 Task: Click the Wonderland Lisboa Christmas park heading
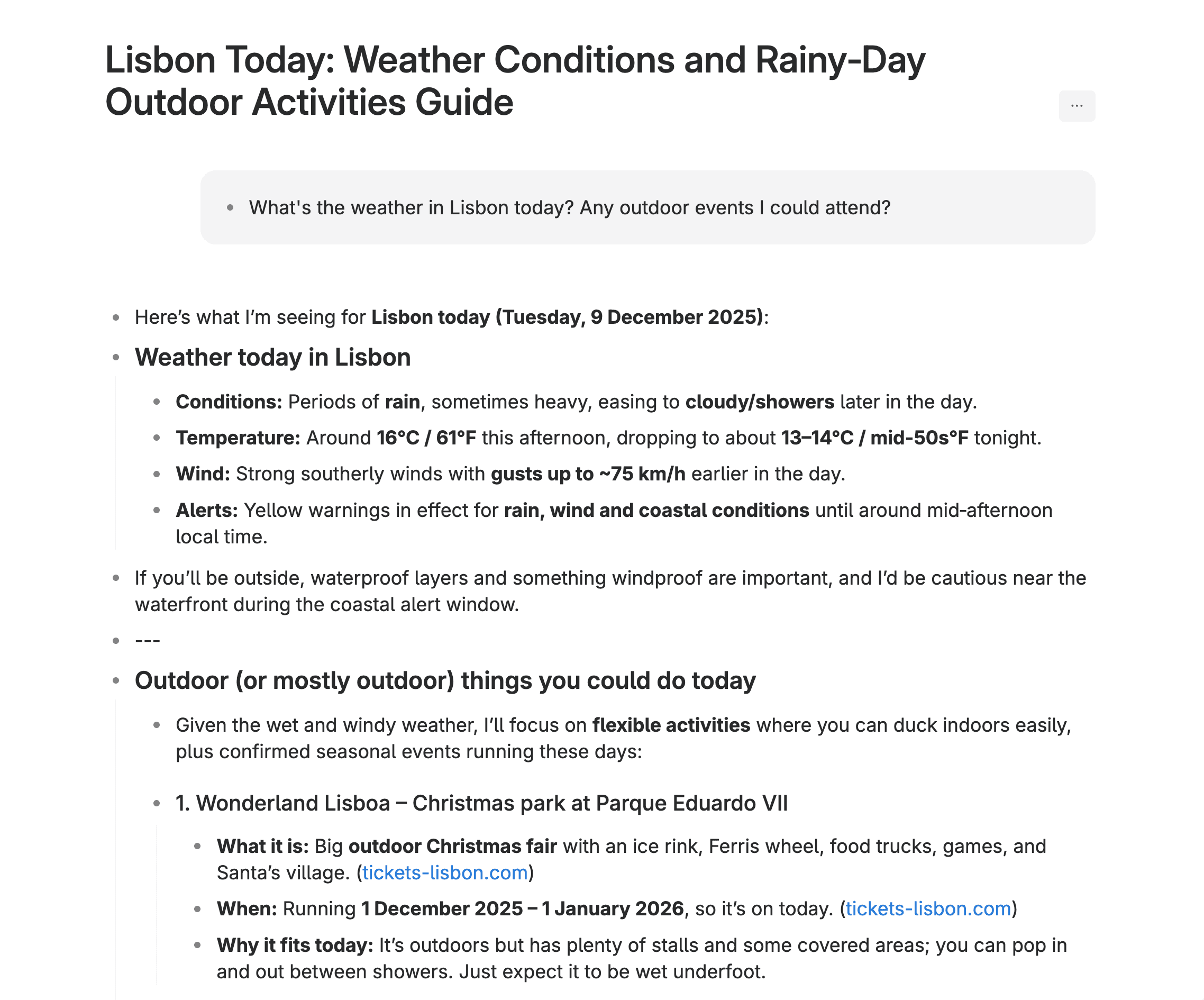pyautogui.click(x=481, y=803)
